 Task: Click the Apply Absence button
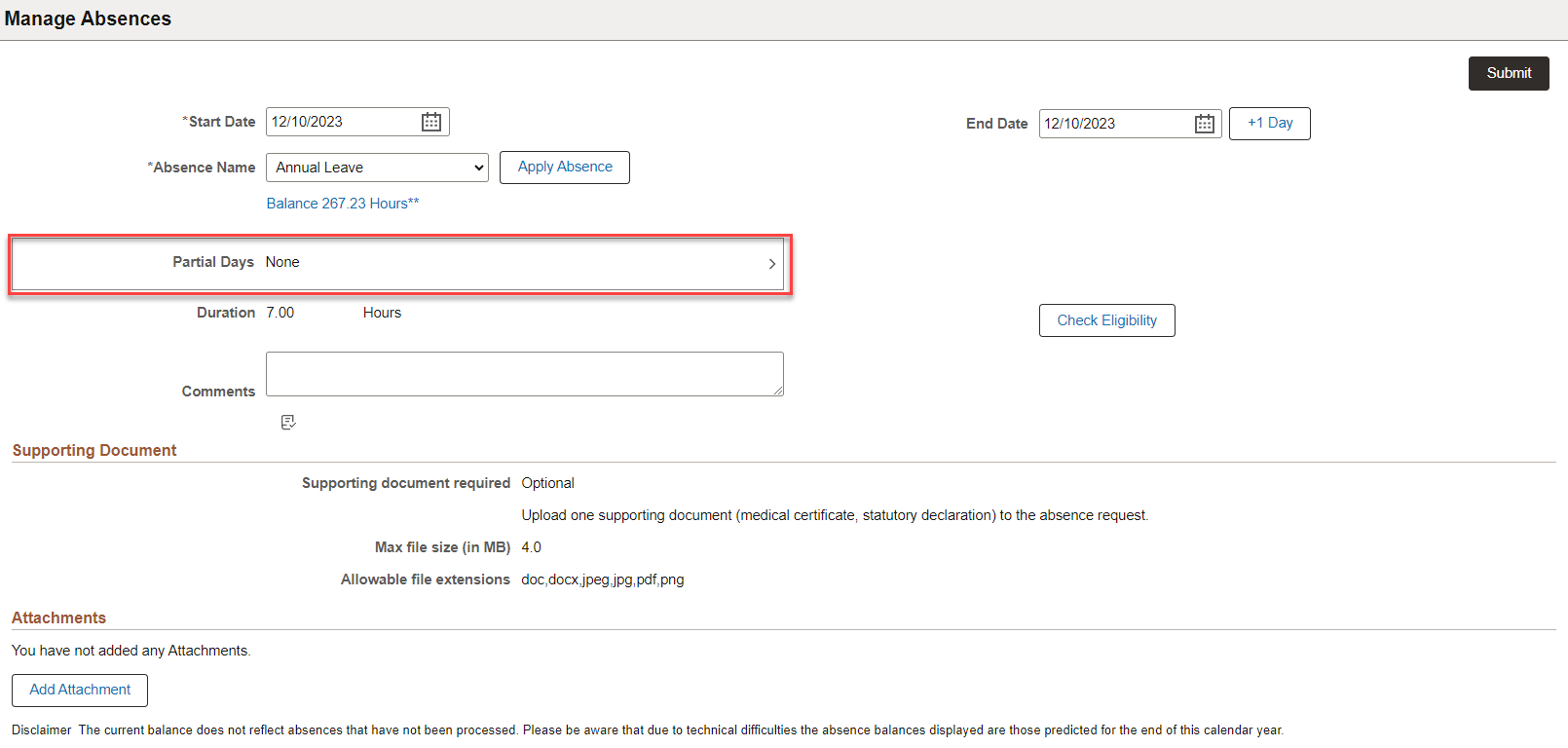point(565,168)
